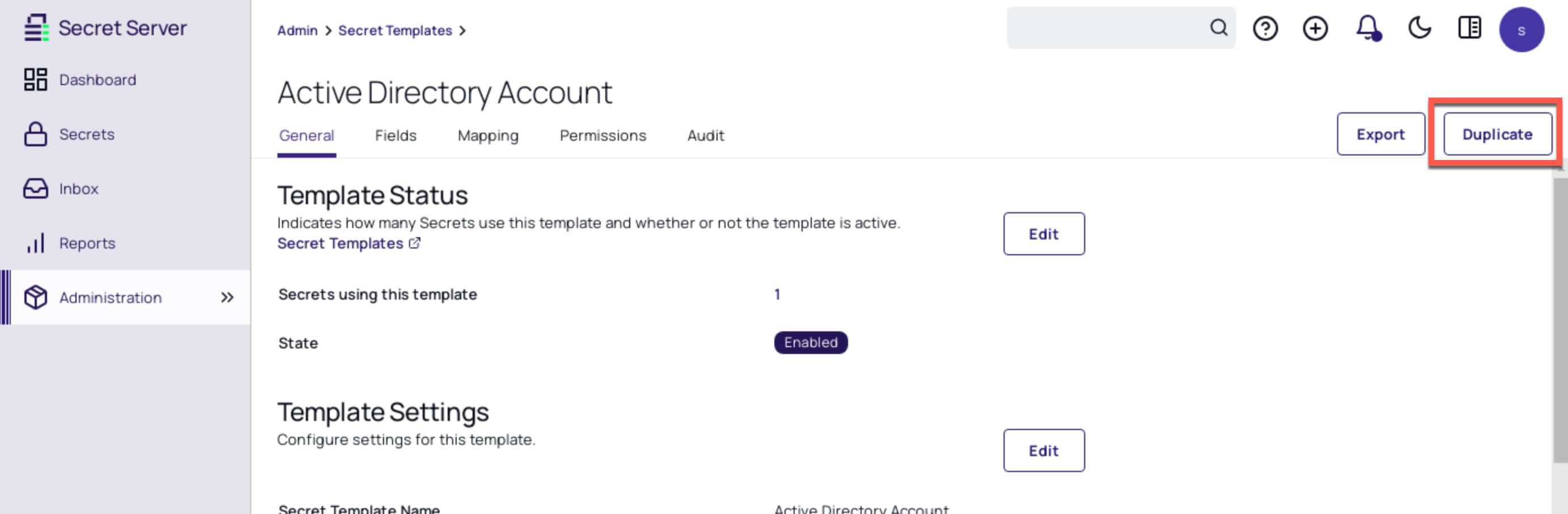Switch to the Permissions tab
This screenshot has height=514, width=1568.
602,135
